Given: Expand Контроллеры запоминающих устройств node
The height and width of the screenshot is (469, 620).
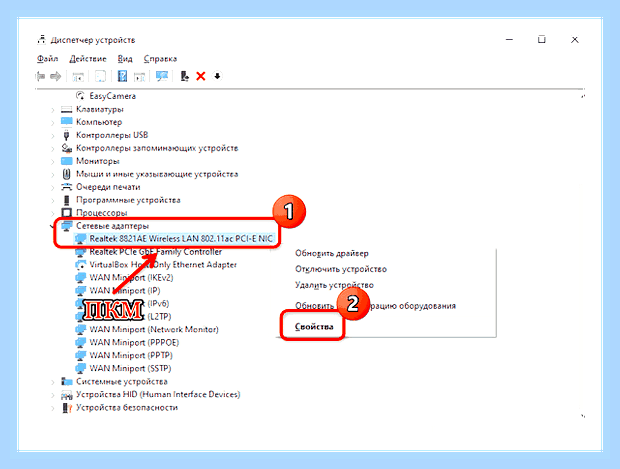Looking at the screenshot, I should click(x=53, y=148).
